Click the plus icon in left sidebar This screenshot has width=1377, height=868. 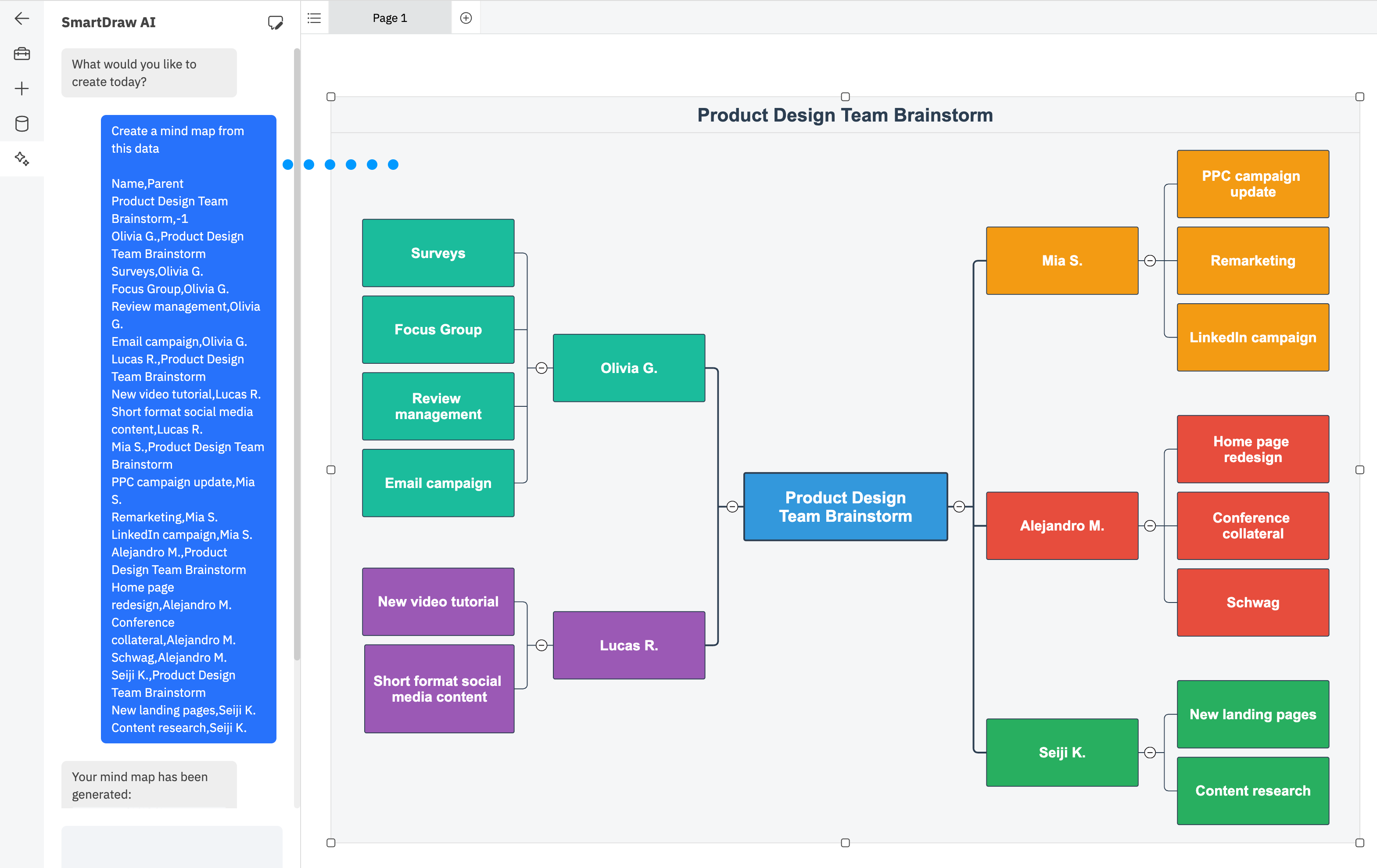(x=22, y=89)
